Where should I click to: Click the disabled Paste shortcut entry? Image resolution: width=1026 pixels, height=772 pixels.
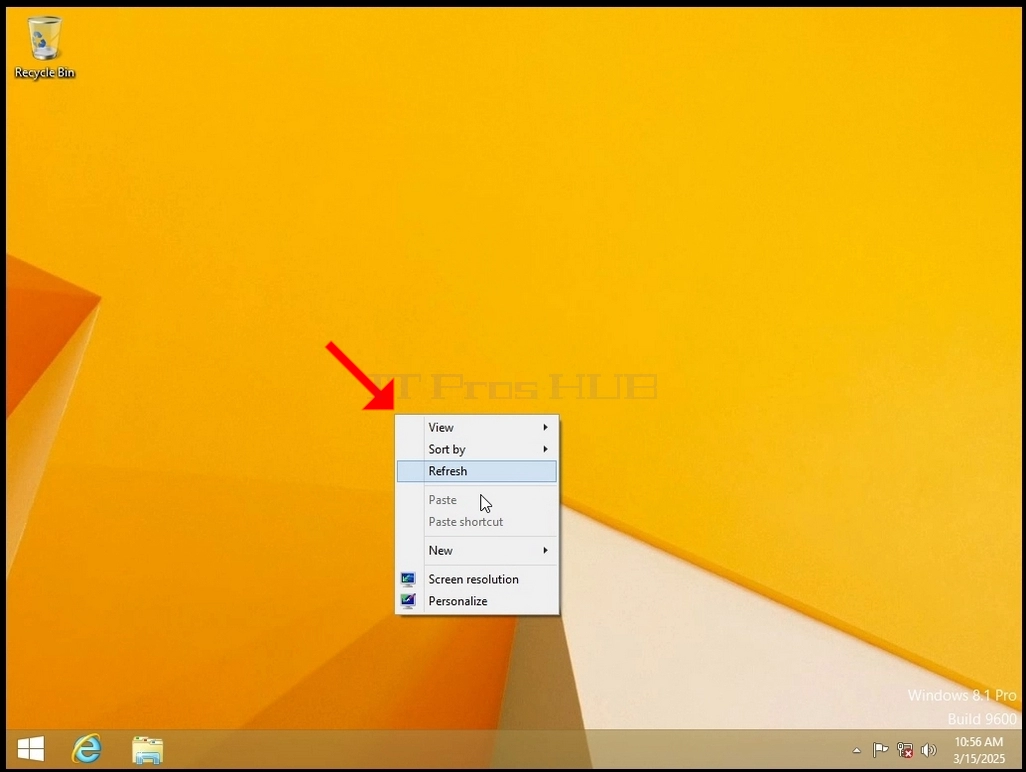pos(477,521)
